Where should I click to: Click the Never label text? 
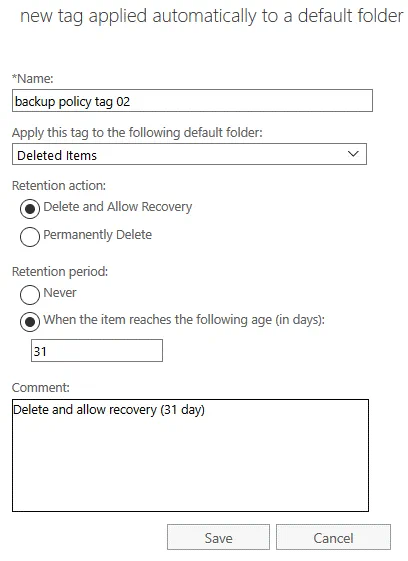60,293
